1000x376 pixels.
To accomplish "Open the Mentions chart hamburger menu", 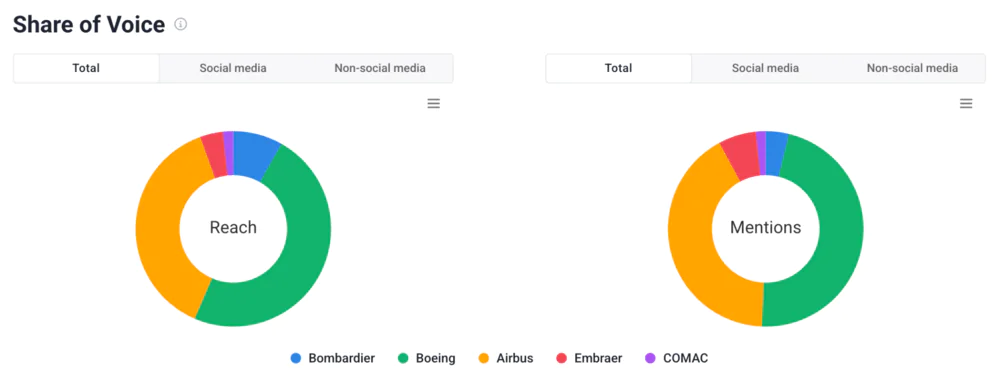I will click(966, 103).
